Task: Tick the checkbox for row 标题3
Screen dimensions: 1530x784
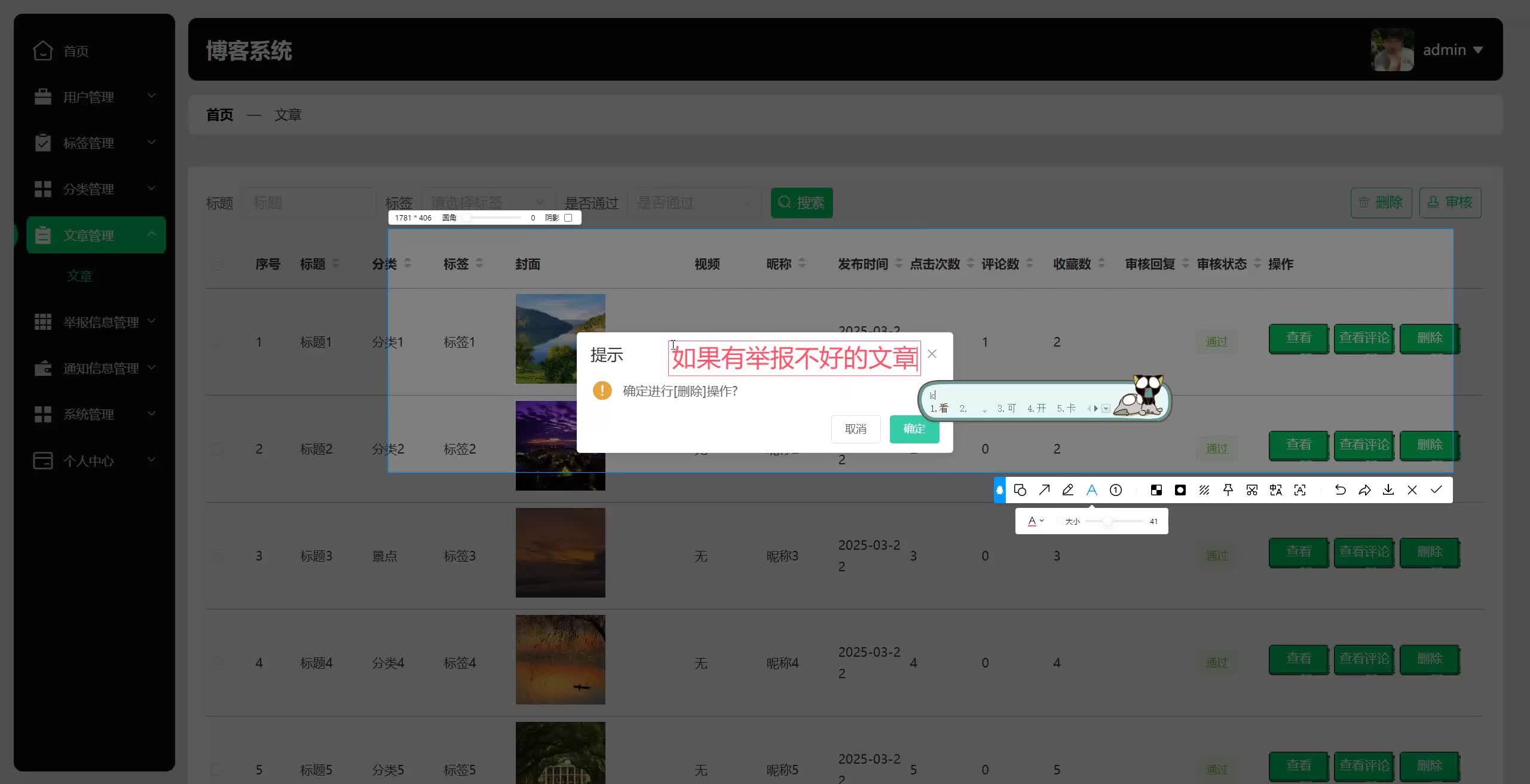Action: 217,556
